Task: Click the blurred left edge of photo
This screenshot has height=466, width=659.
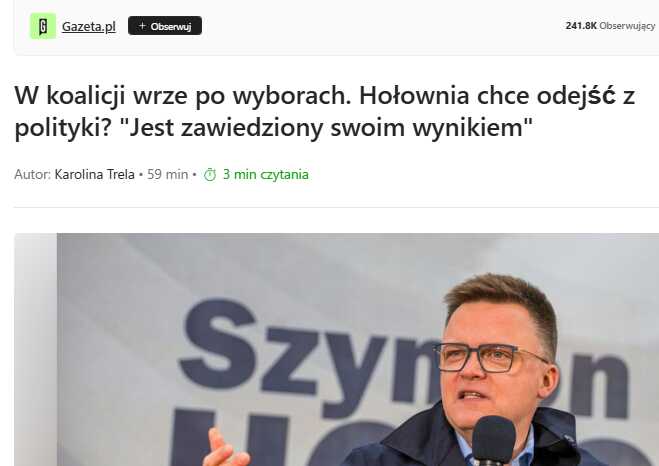Action: click(36, 350)
